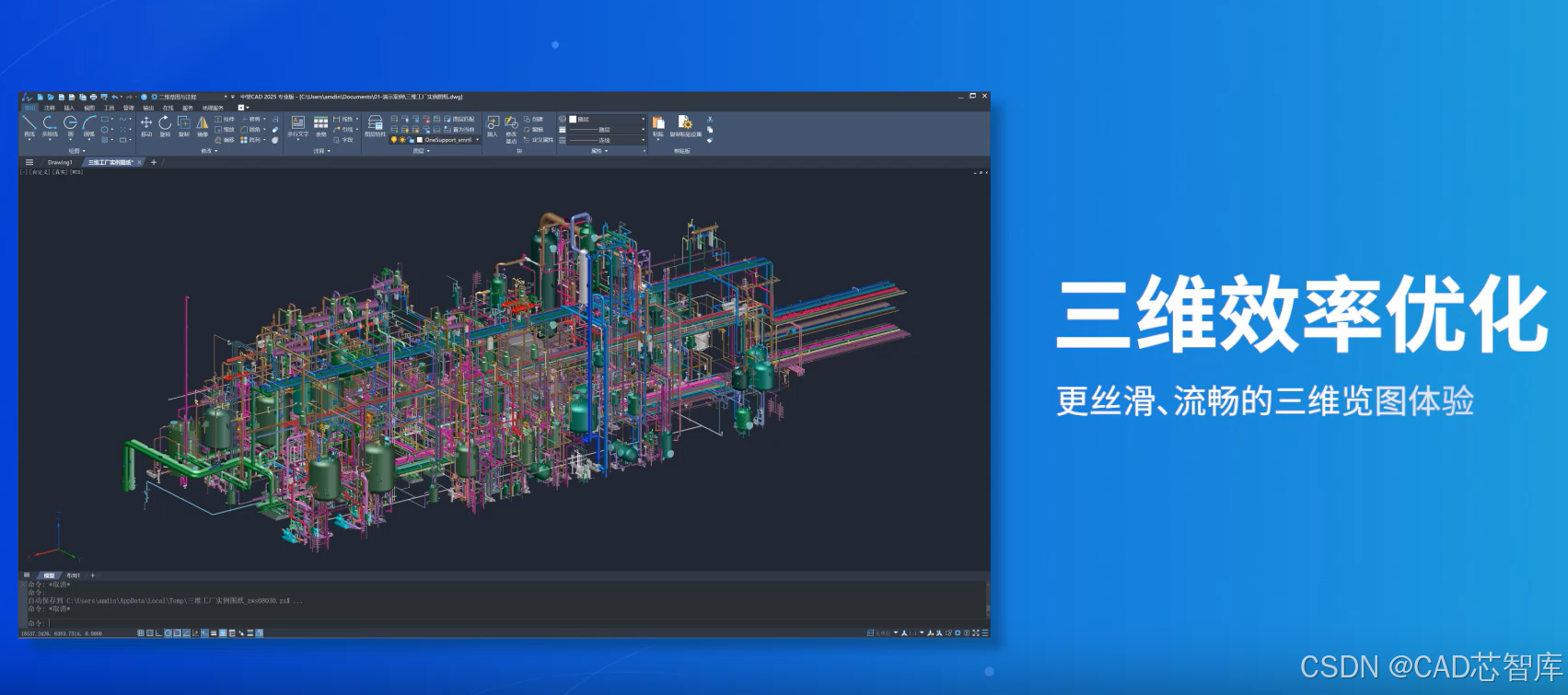Click the Scale (缩放) tool

(x=225, y=129)
